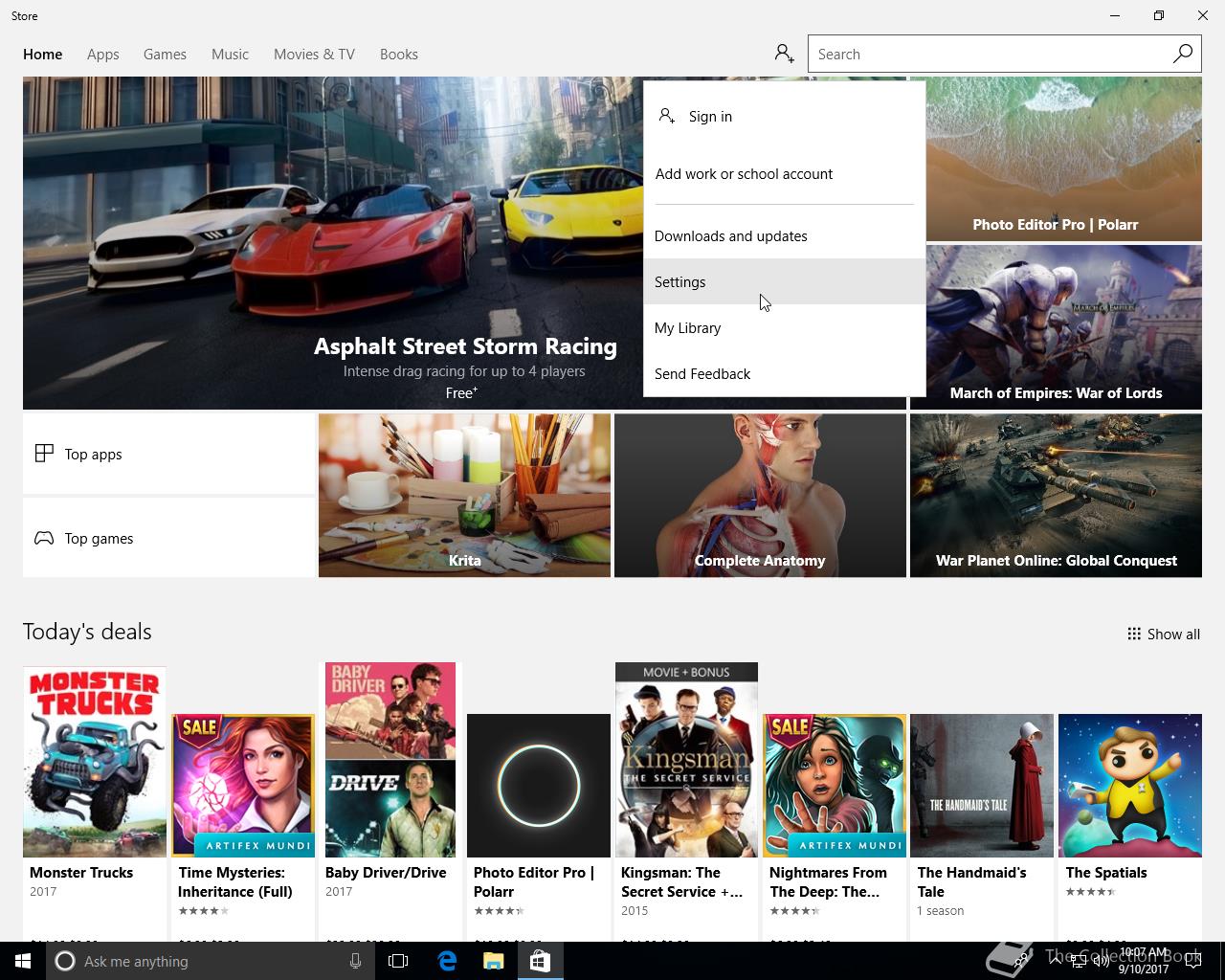Open Monster Trucks deal poster

point(95,762)
